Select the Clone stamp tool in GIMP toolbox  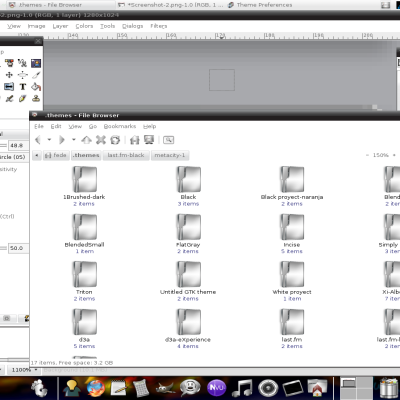tap(36, 99)
